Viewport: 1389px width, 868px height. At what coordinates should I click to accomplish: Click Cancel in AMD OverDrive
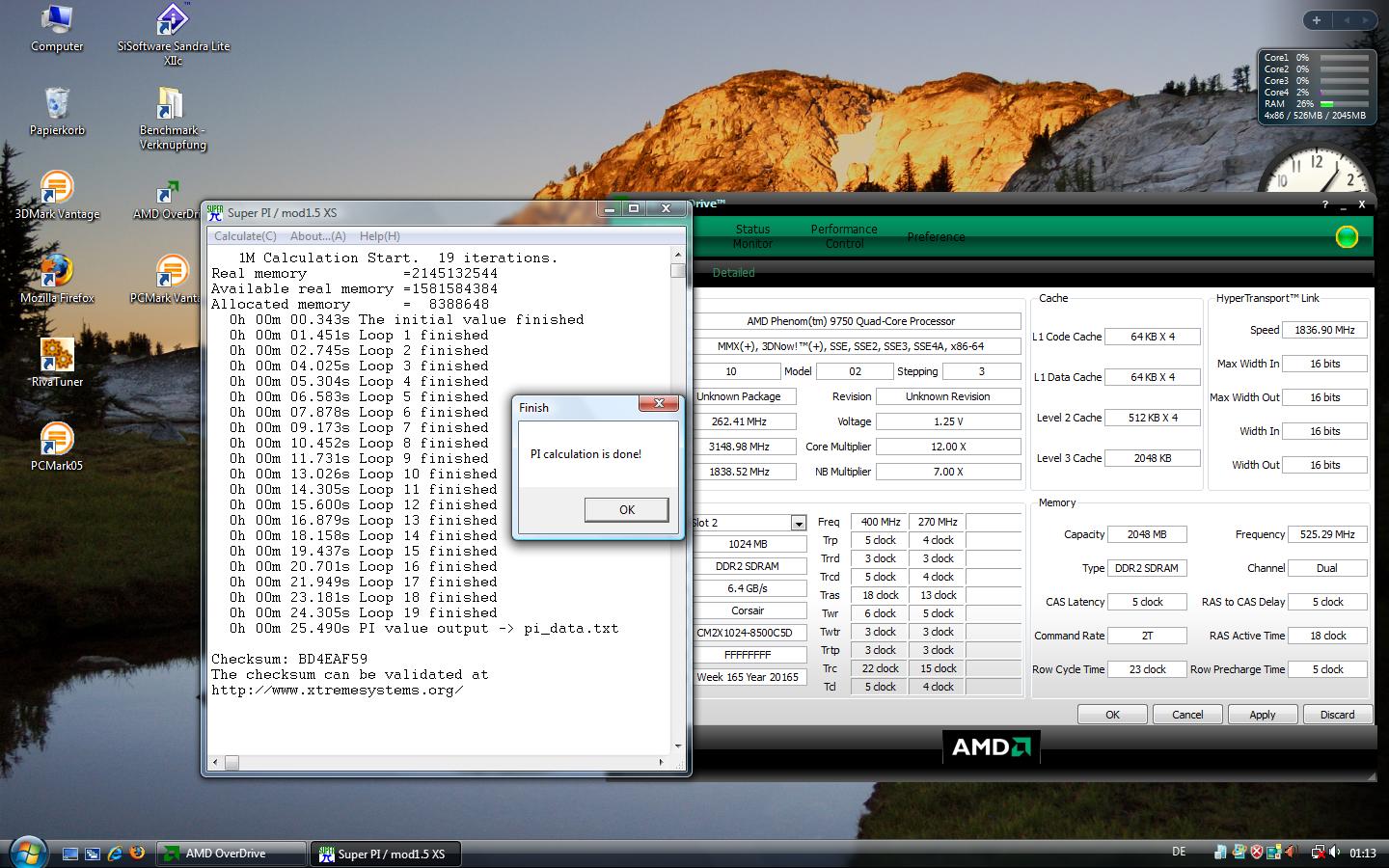tap(1187, 715)
